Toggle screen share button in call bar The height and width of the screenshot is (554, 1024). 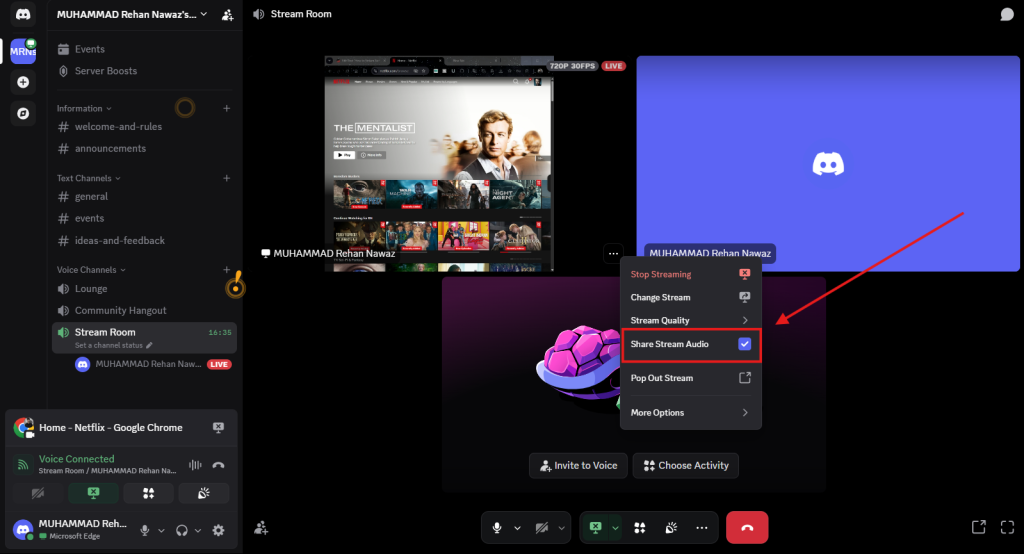[x=595, y=528]
